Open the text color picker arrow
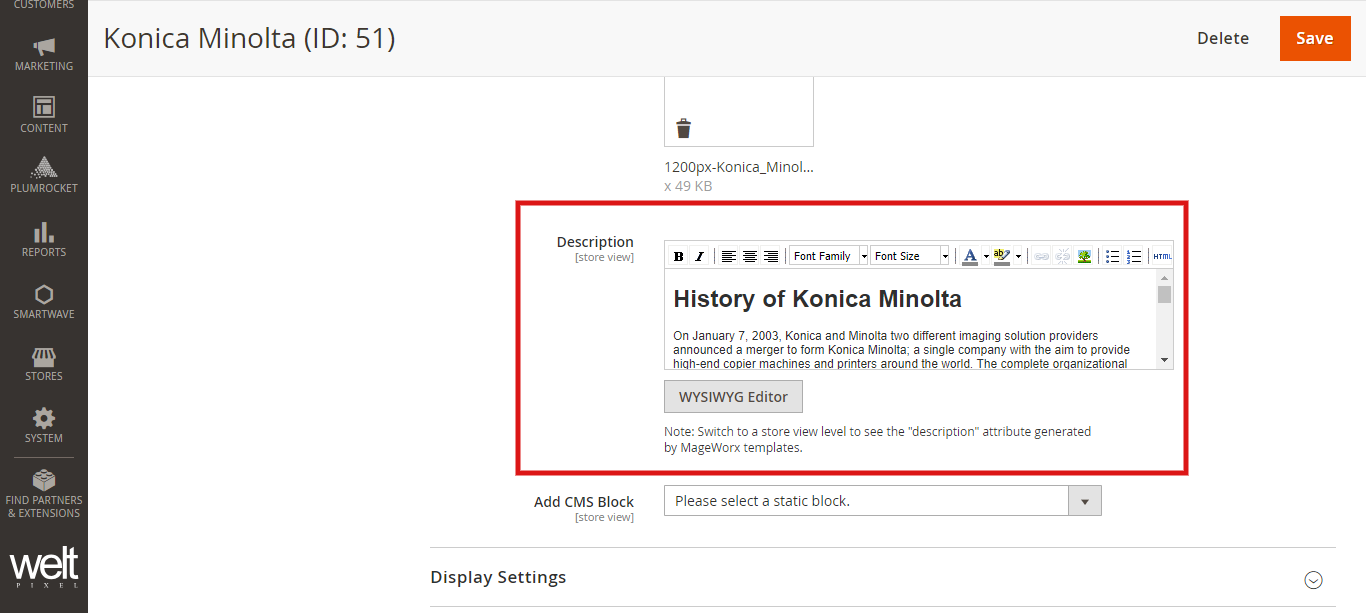 click(986, 257)
